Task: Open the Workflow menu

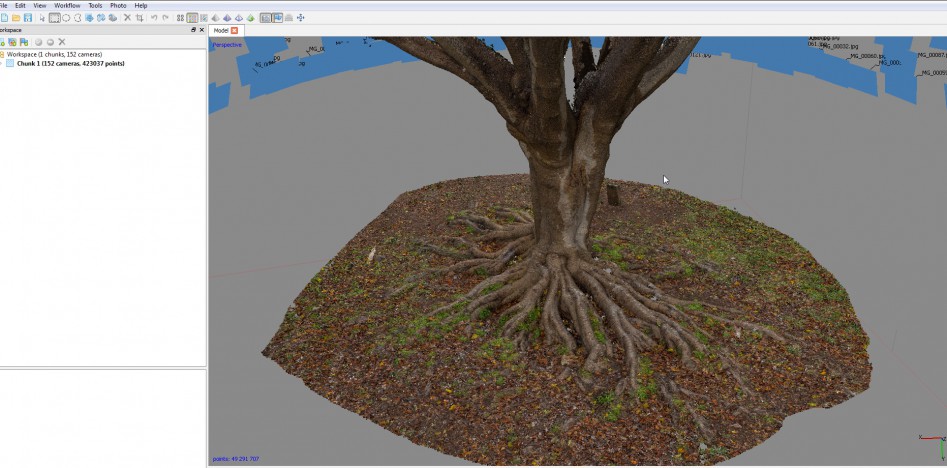Action: [x=67, y=5]
